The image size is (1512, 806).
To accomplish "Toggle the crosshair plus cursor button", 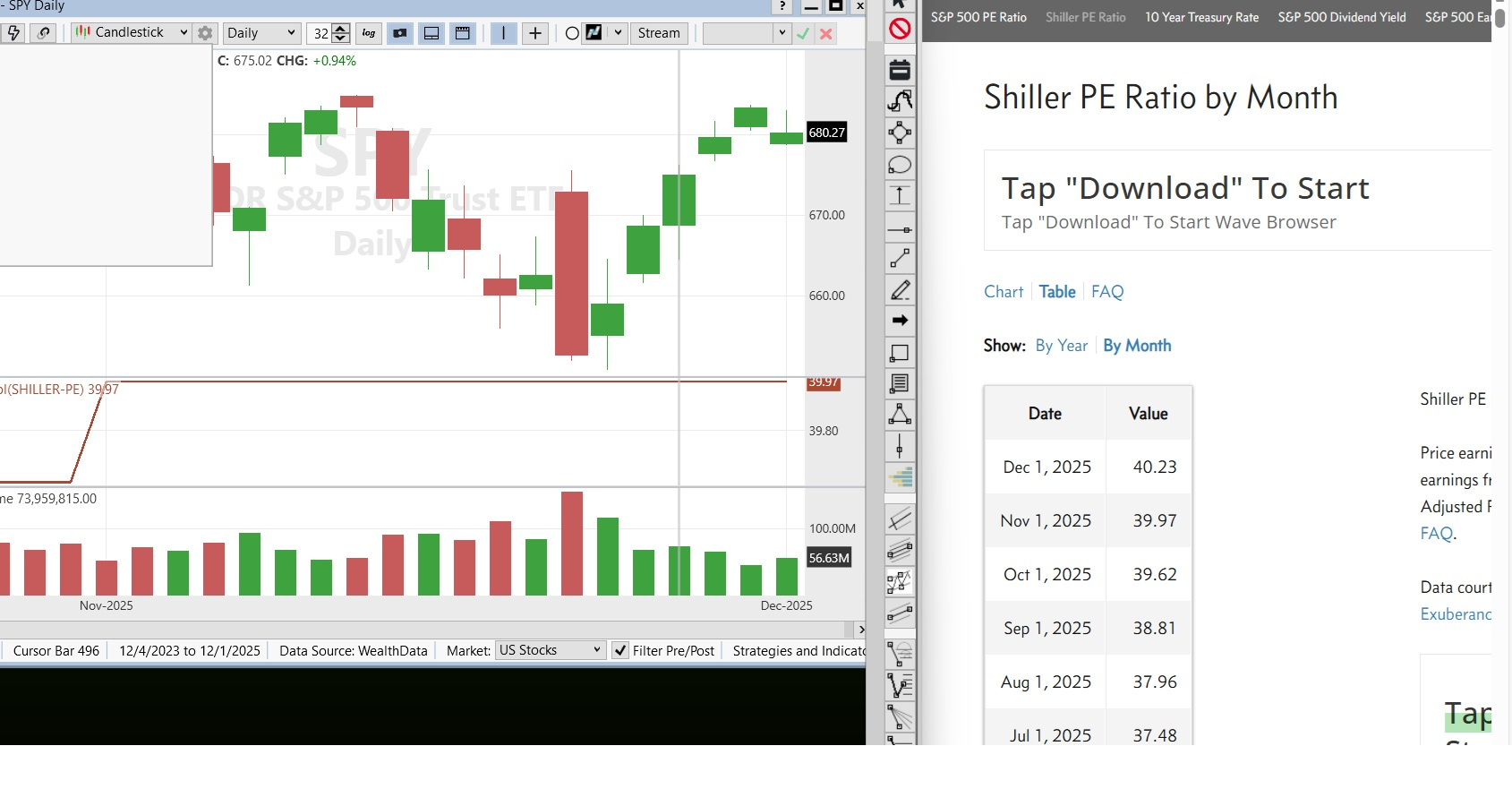I will pyautogui.click(x=535, y=33).
